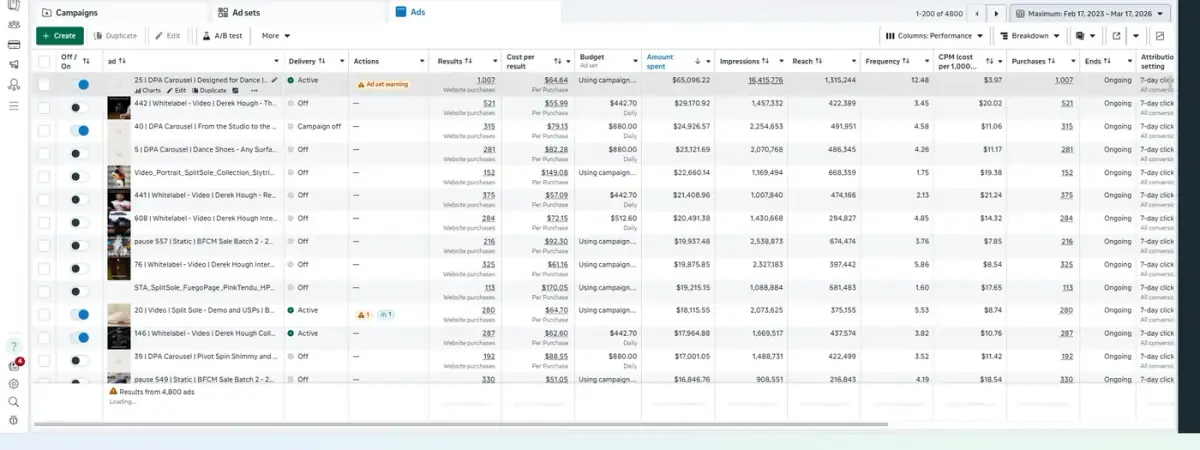Sort by Amount spent arrow
This screenshot has width=1200, height=450.
[x=697, y=61]
